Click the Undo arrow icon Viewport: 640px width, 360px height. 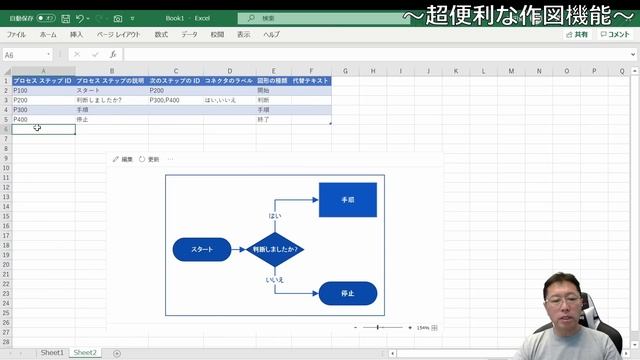click(80, 18)
